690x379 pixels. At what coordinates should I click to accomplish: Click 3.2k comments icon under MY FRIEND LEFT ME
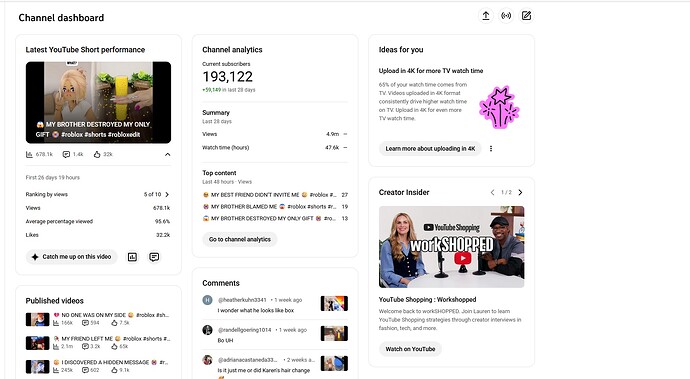[x=85, y=347]
